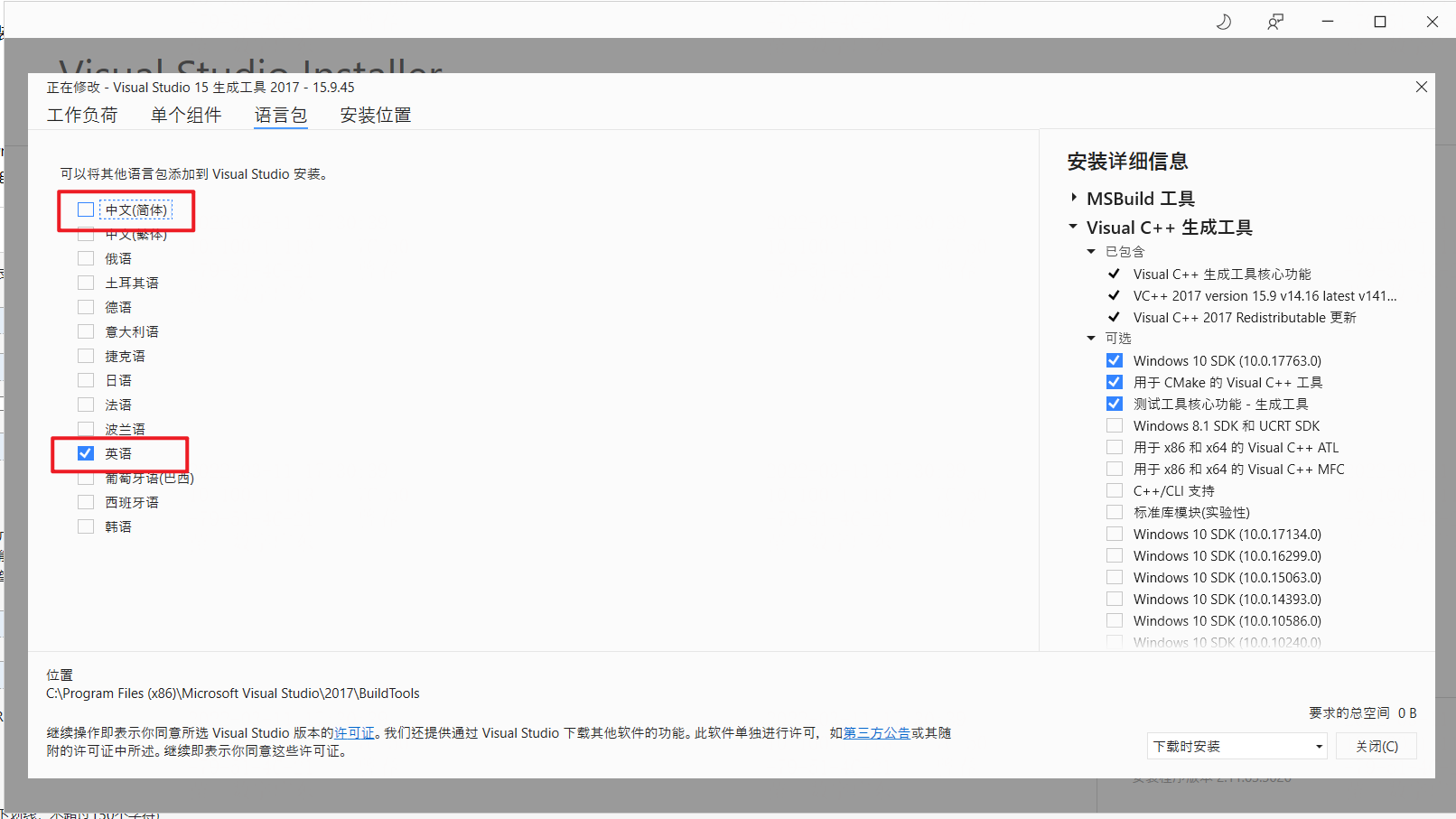Image resolution: width=1456 pixels, height=819 pixels.
Task: Minimize the installer window
Action: [x=1328, y=22]
